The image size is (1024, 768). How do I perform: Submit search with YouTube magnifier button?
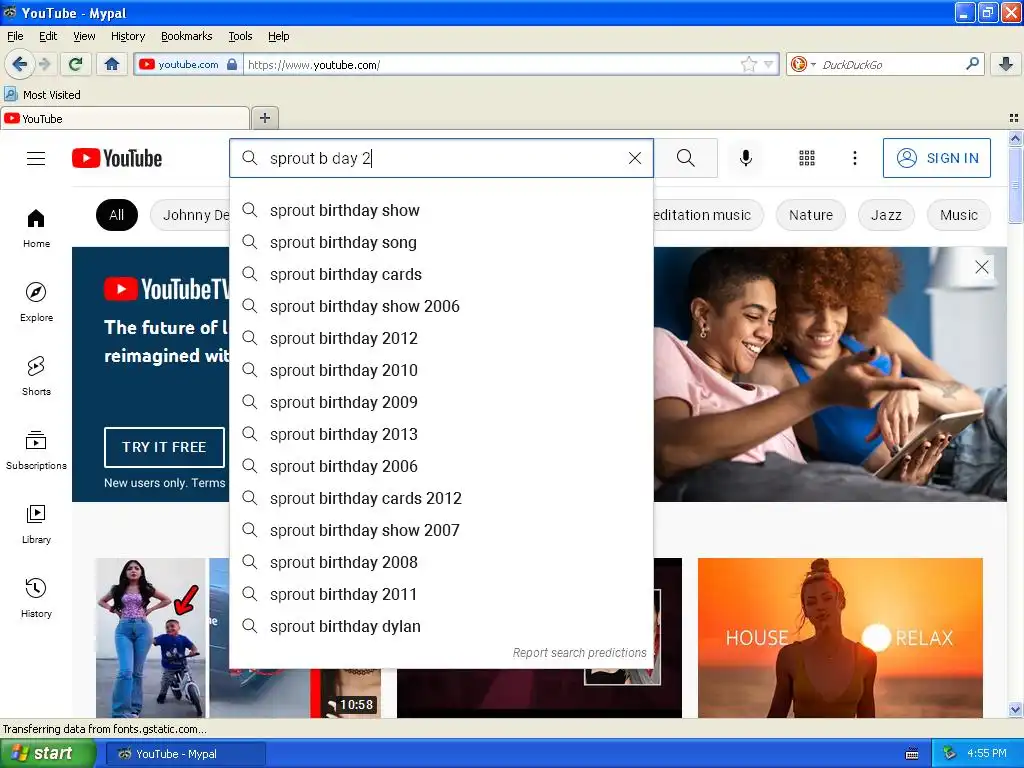pyautogui.click(x=686, y=158)
